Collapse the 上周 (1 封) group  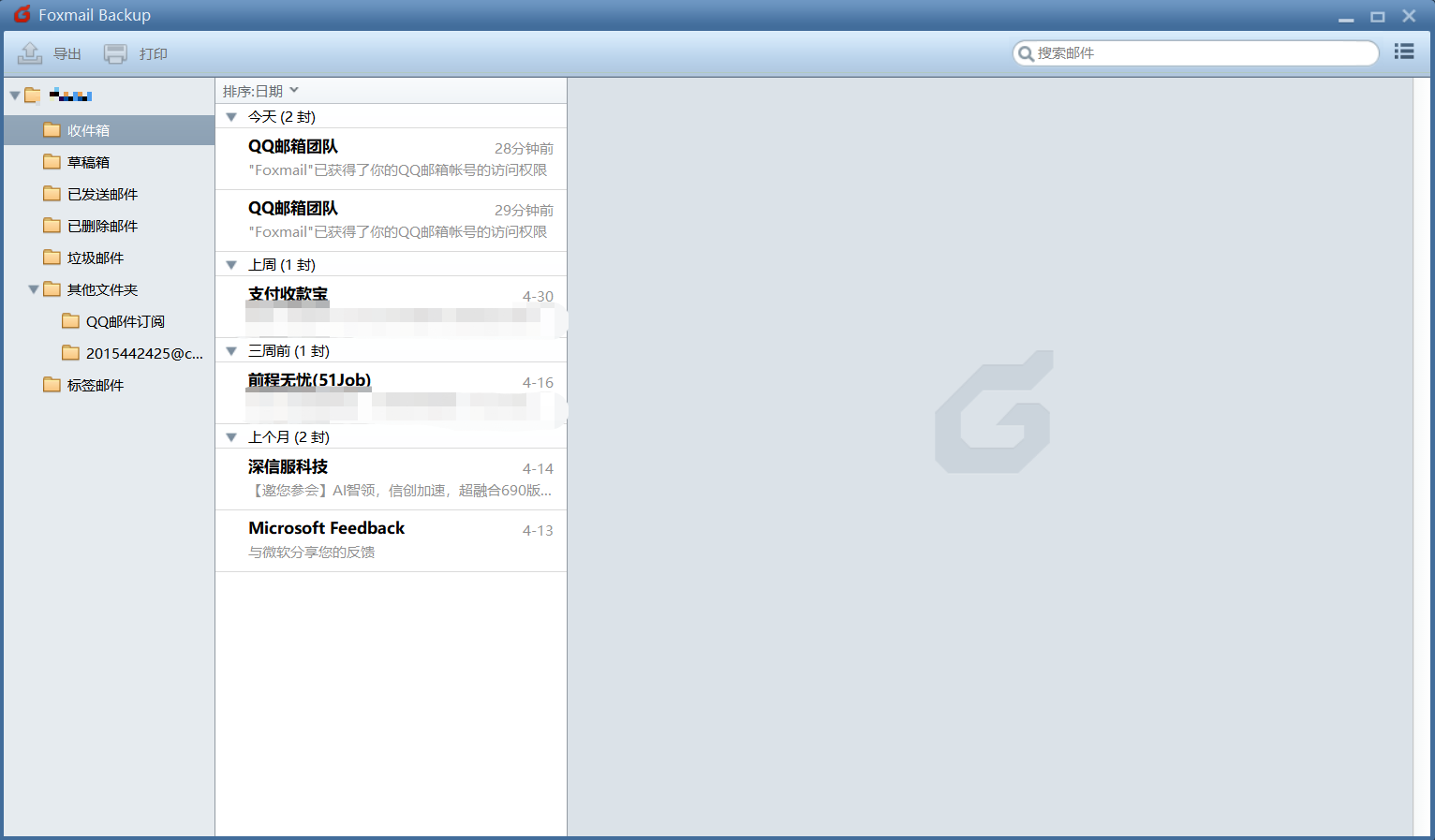pos(231,265)
